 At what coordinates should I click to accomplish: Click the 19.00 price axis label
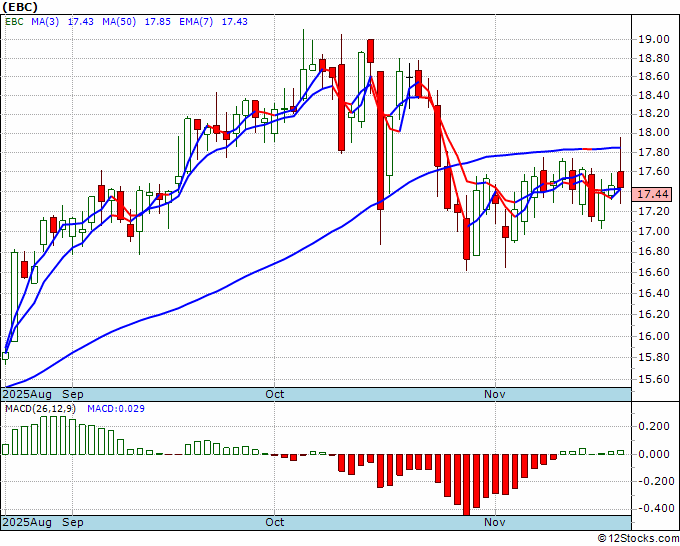point(654,39)
